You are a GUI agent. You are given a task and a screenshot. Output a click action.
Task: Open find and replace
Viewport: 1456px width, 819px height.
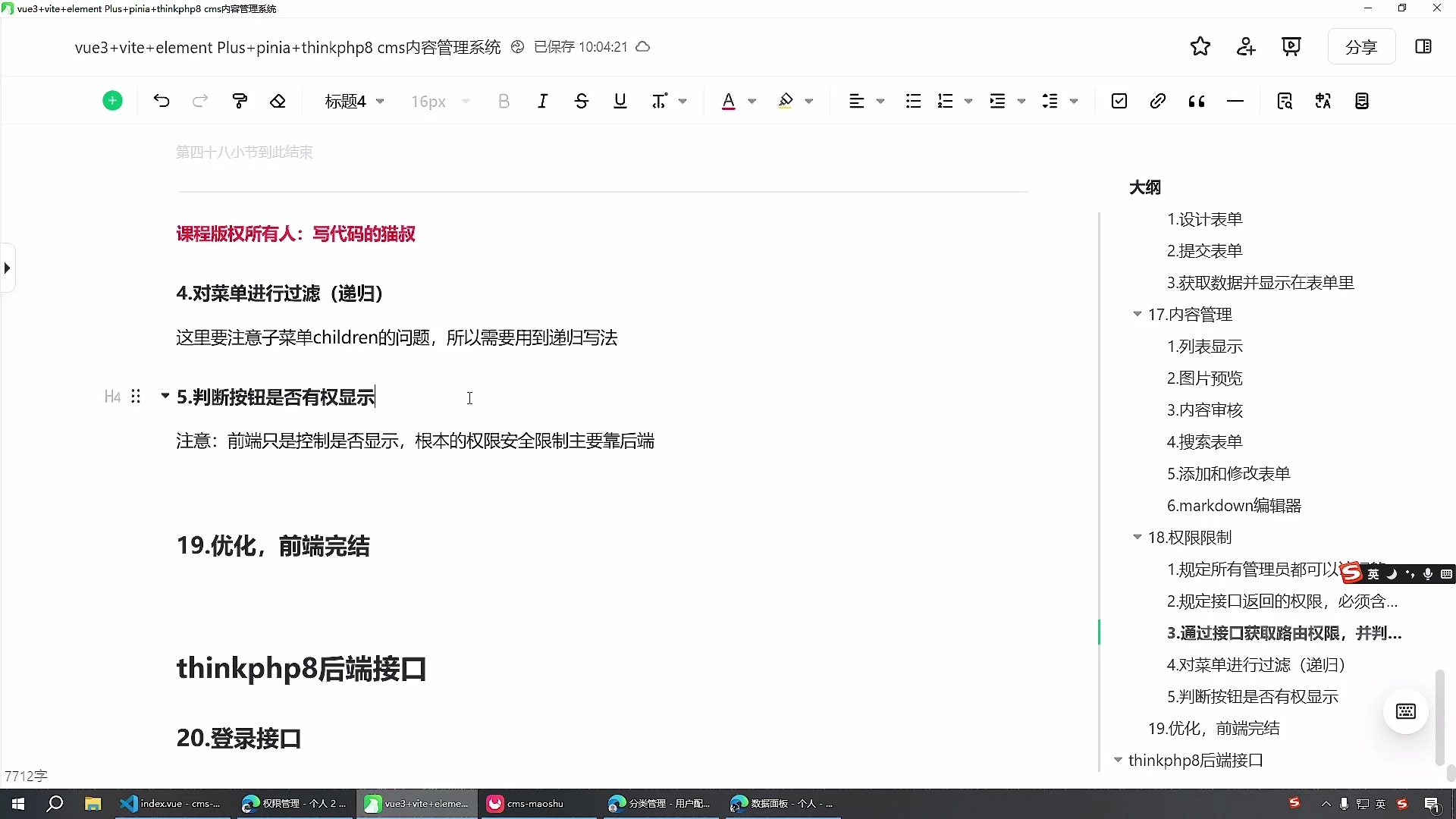[1285, 101]
